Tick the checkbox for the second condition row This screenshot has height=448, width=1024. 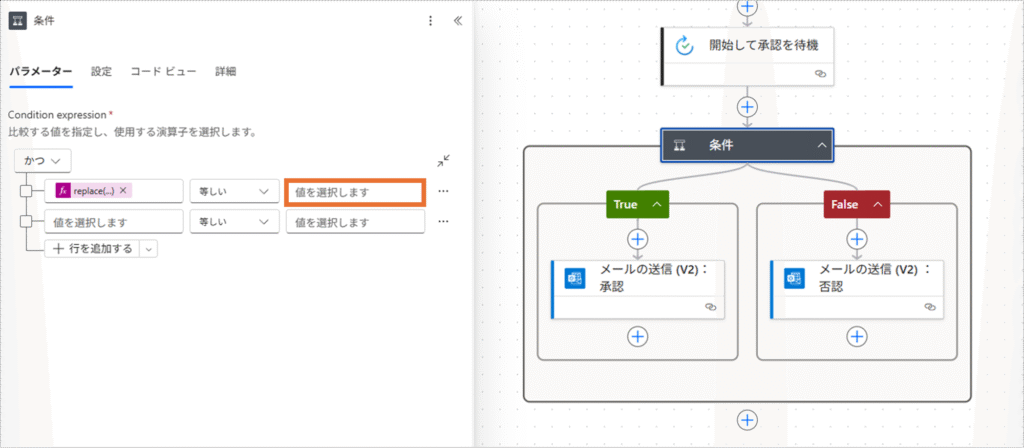pos(27,221)
